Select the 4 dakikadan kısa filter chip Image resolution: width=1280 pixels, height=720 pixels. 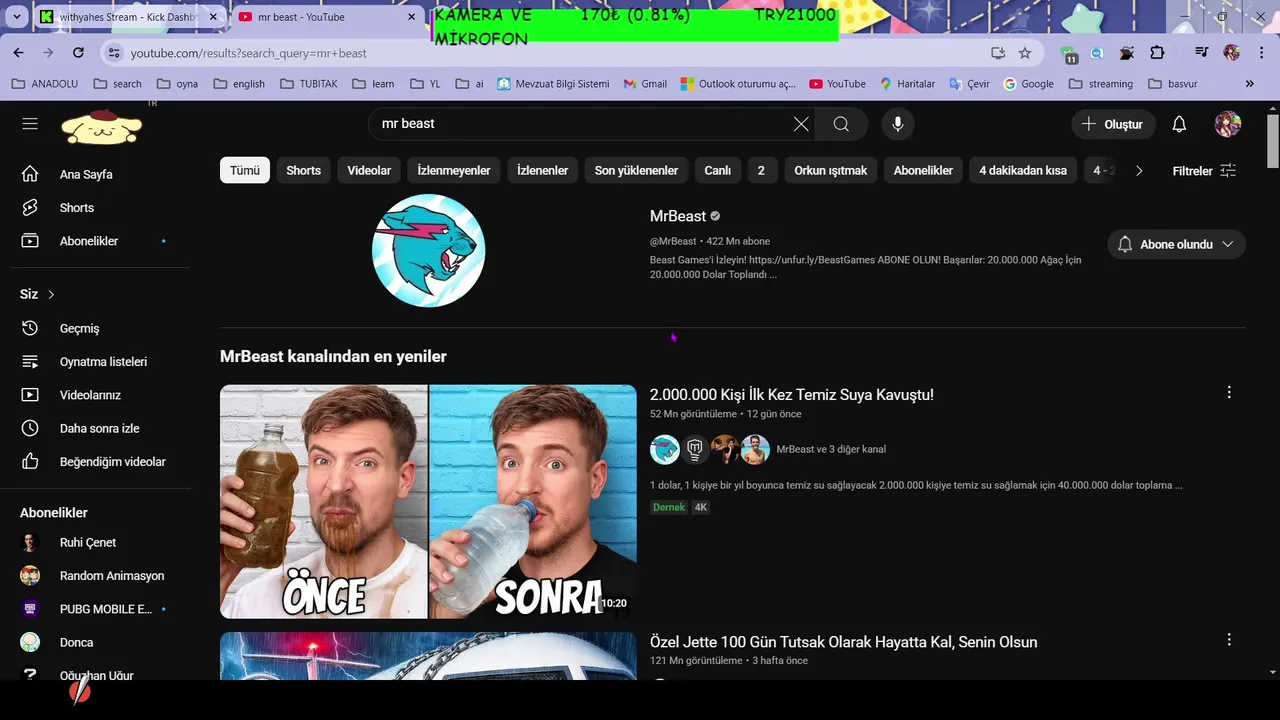(x=1023, y=171)
